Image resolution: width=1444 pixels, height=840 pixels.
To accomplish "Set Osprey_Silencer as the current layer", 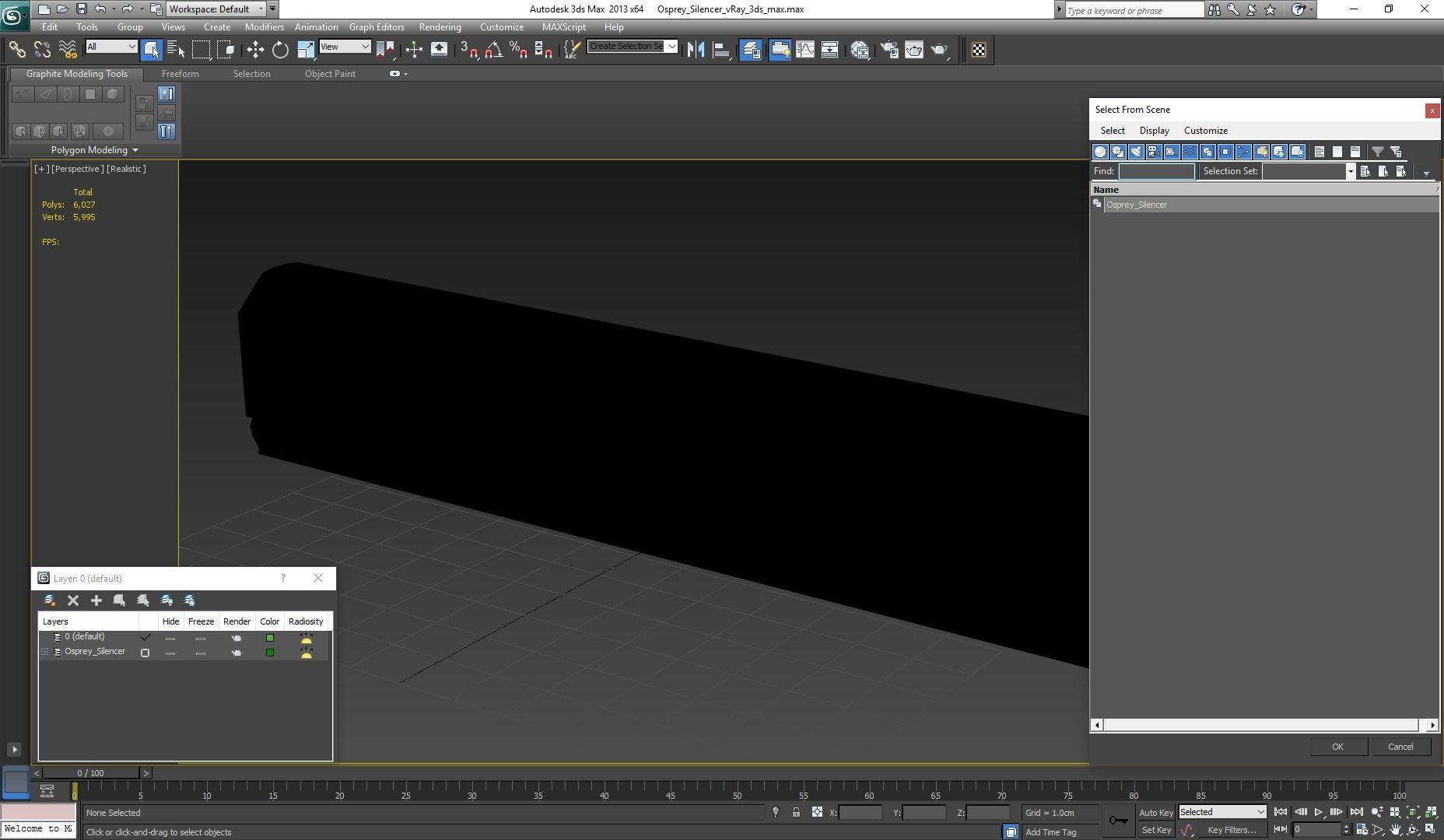I will pyautogui.click(x=145, y=653).
